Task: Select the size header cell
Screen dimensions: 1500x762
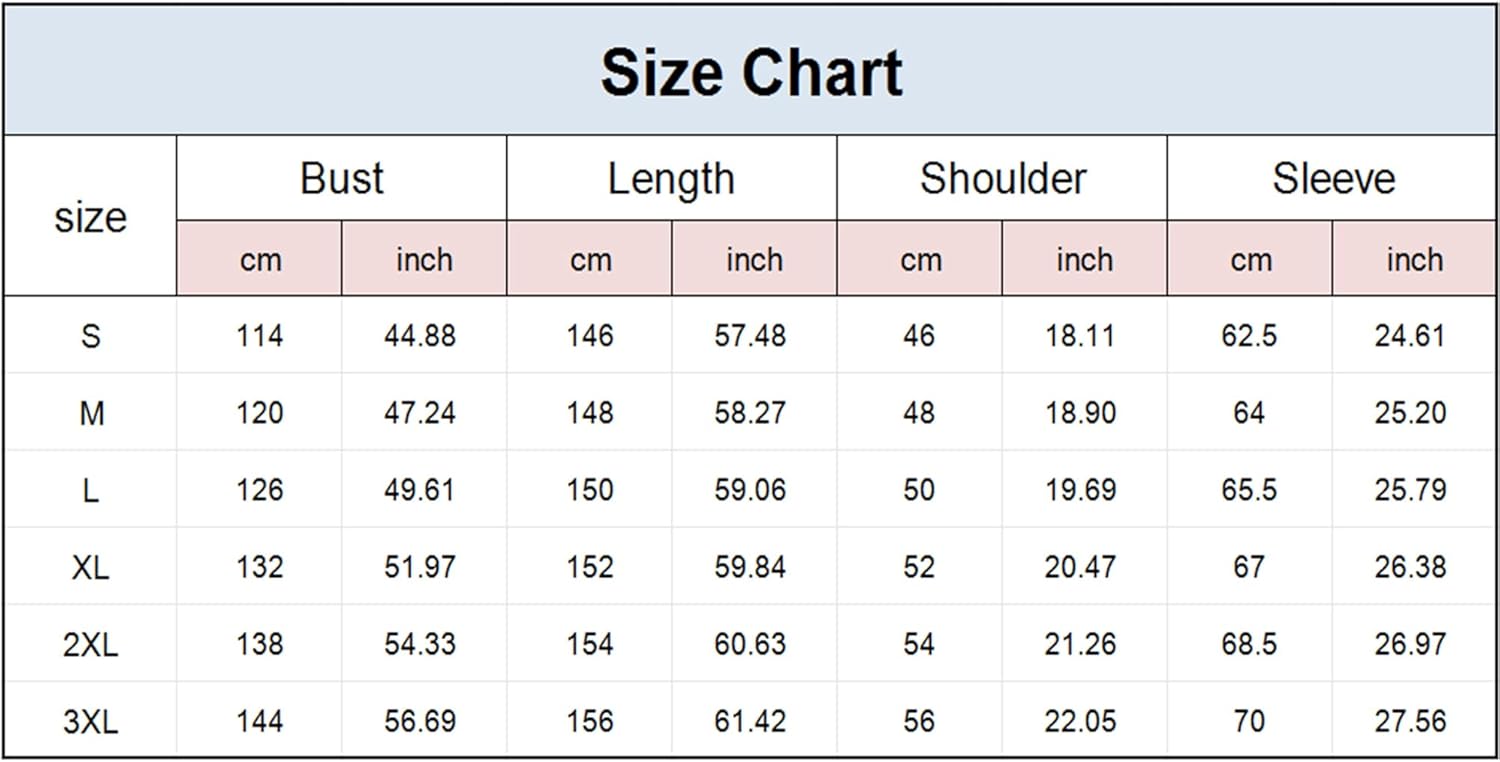Action: [x=90, y=217]
